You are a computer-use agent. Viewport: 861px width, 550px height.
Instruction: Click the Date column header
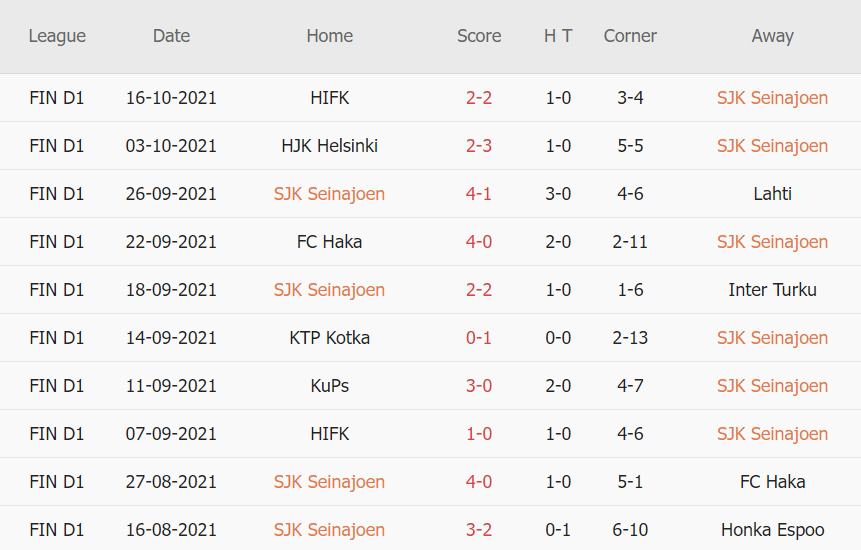[x=171, y=36]
